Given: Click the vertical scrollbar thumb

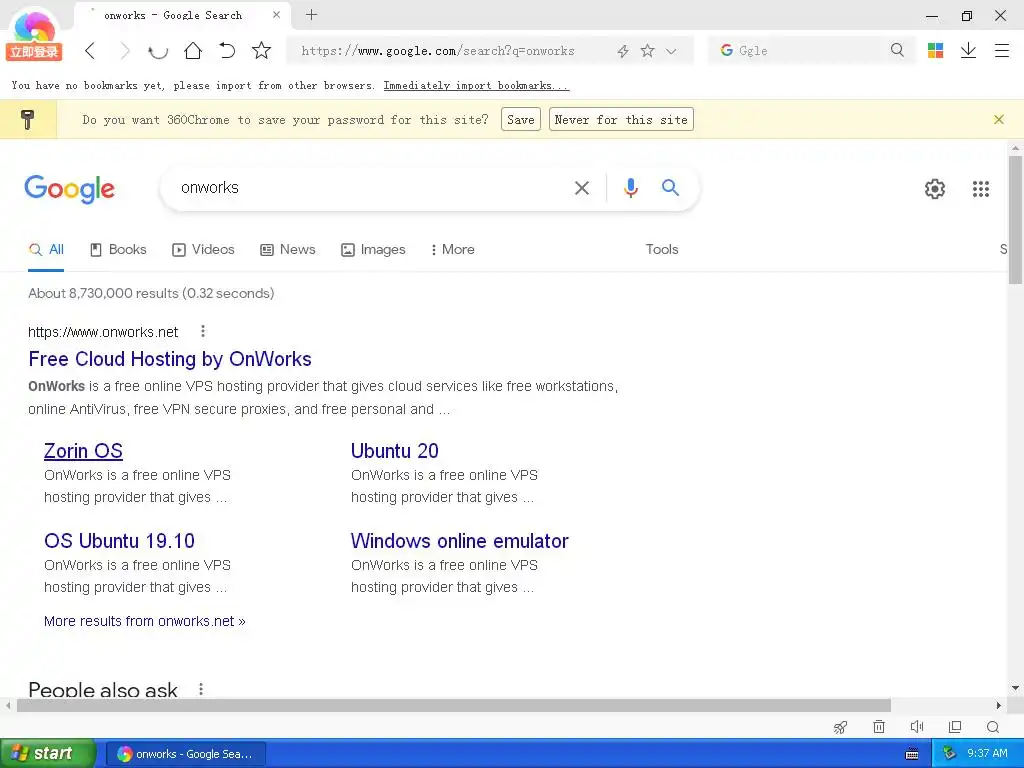Looking at the screenshot, I should pyautogui.click(x=1015, y=219).
